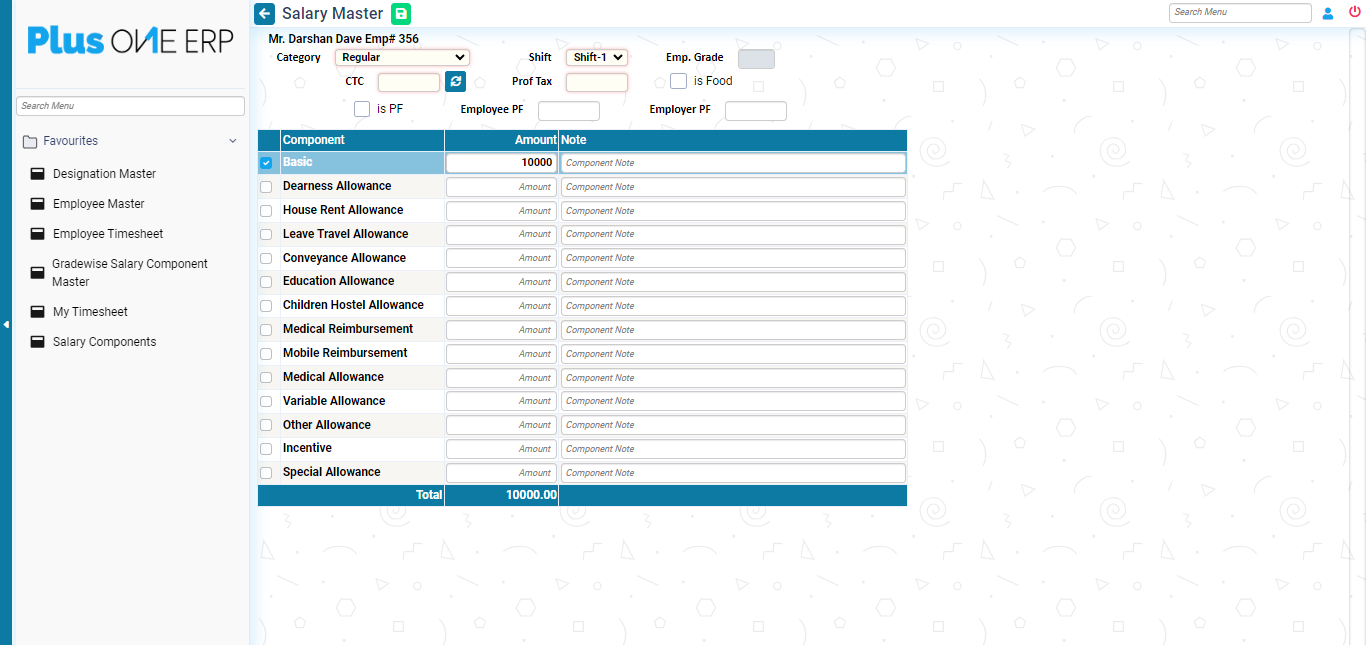Open Employee Master from sidebar
The image size is (1366, 645).
pos(98,204)
